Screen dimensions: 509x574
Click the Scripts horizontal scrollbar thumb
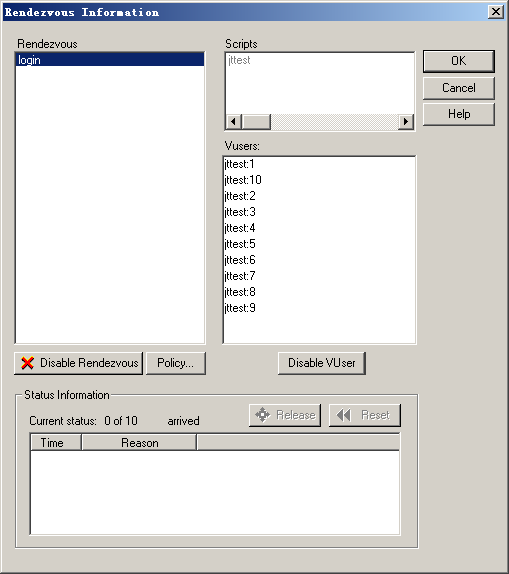coord(256,122)
